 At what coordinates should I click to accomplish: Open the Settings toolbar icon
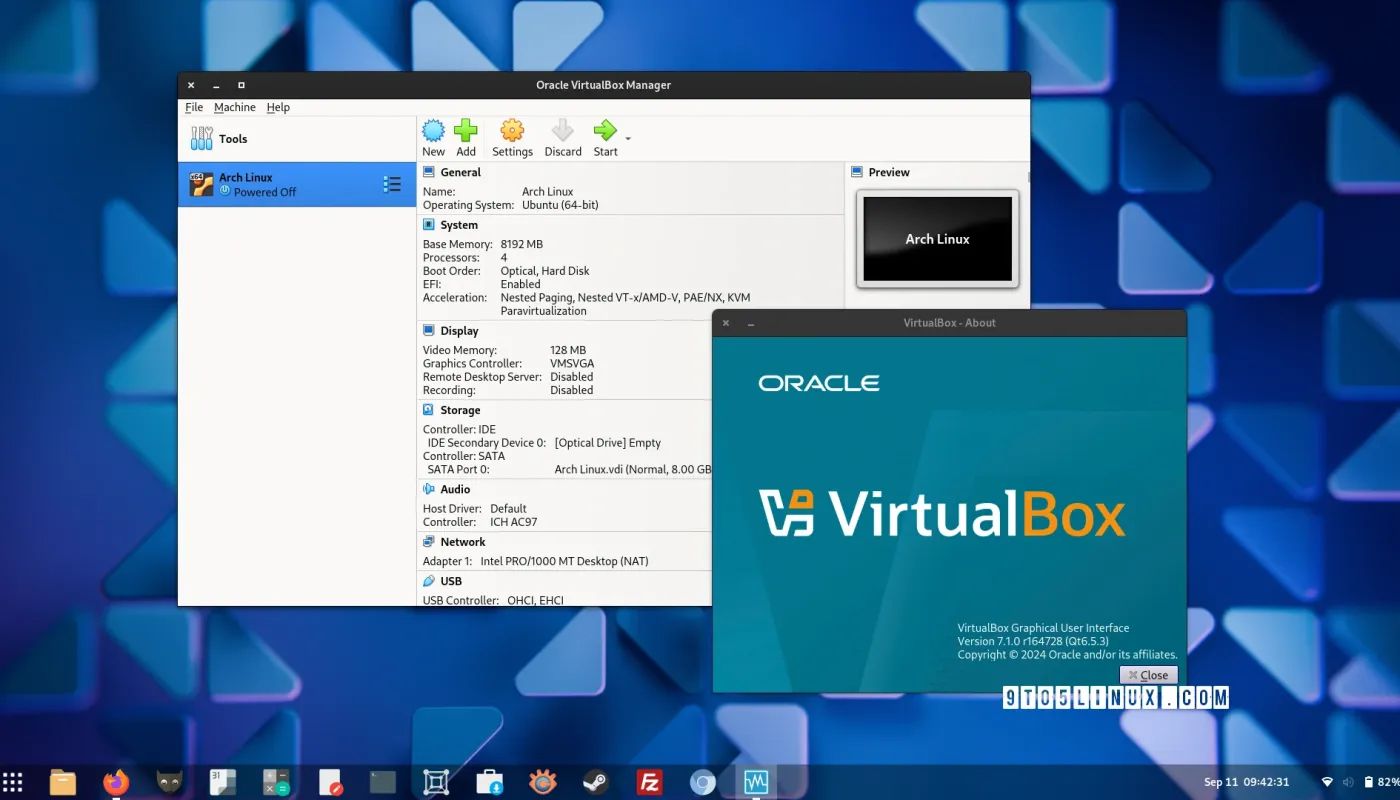click(512, 131)
